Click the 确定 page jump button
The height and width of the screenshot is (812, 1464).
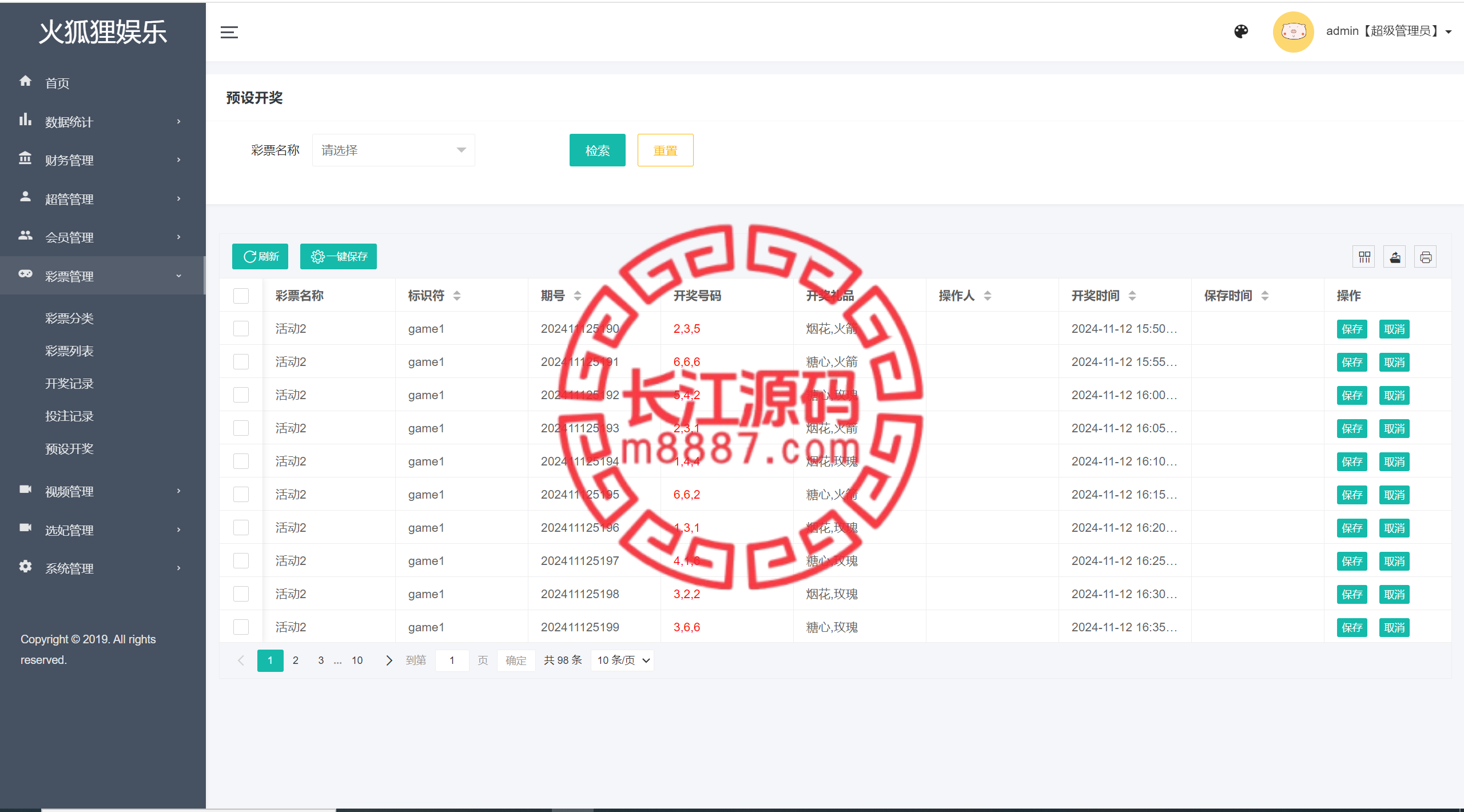(x=516, y=660)
